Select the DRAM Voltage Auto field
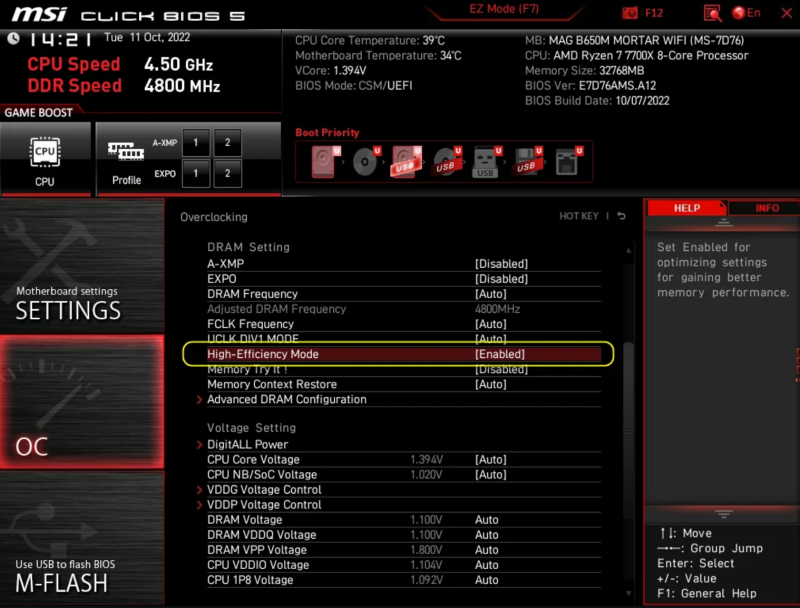This screenshot has width=800, height=608. click(487, 520)
